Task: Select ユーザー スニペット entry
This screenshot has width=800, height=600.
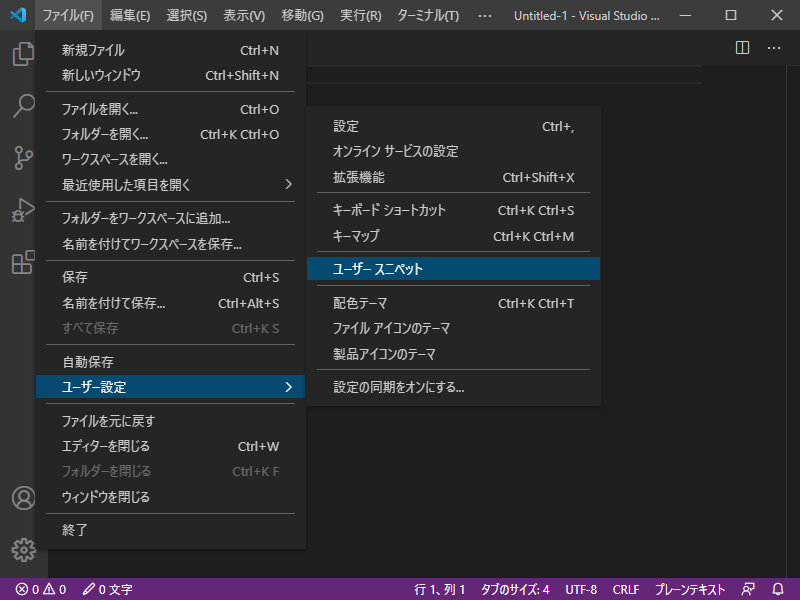Action: (x=453, y=268)
